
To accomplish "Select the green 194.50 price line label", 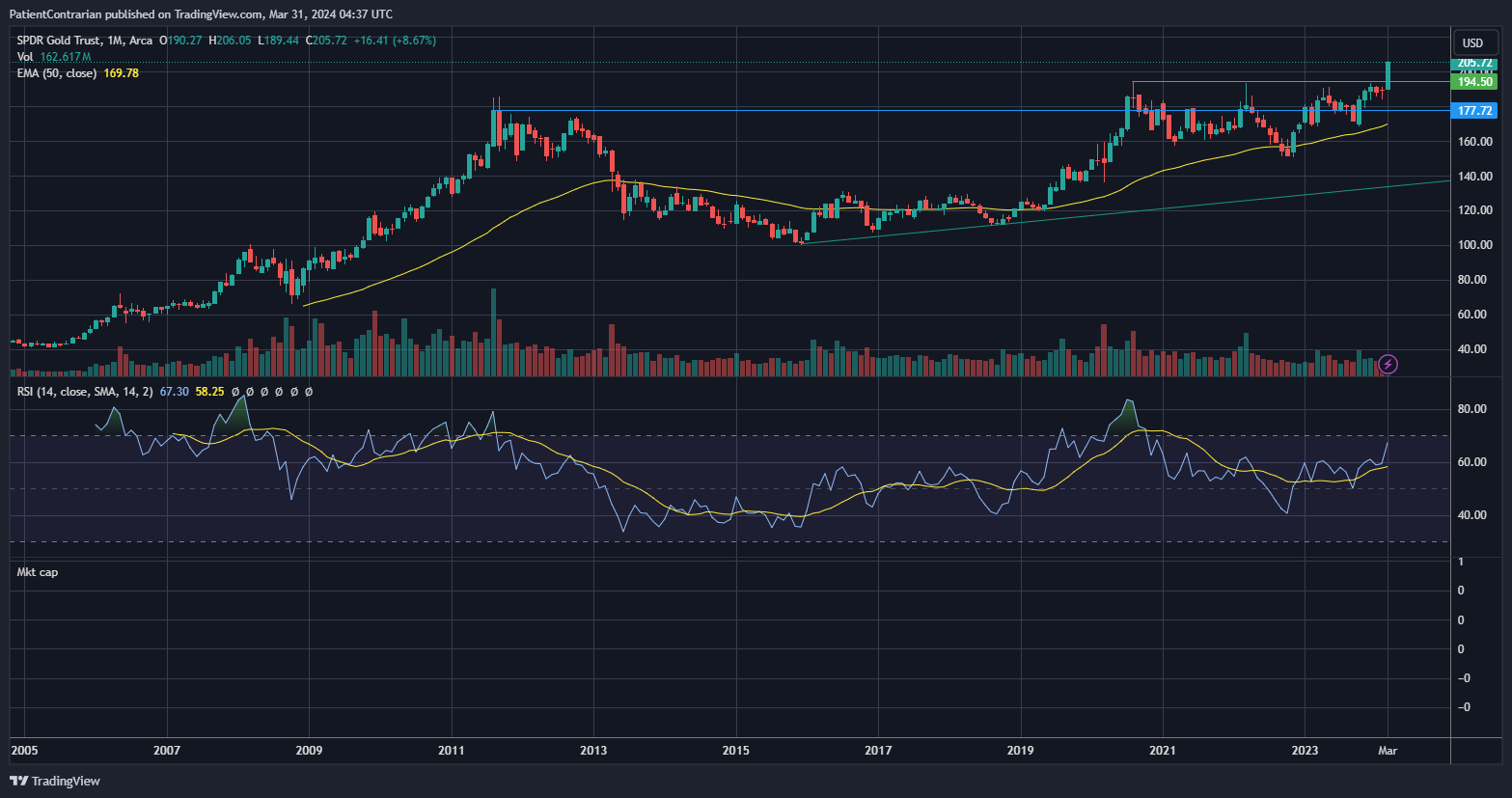I will click(1473, 82).
